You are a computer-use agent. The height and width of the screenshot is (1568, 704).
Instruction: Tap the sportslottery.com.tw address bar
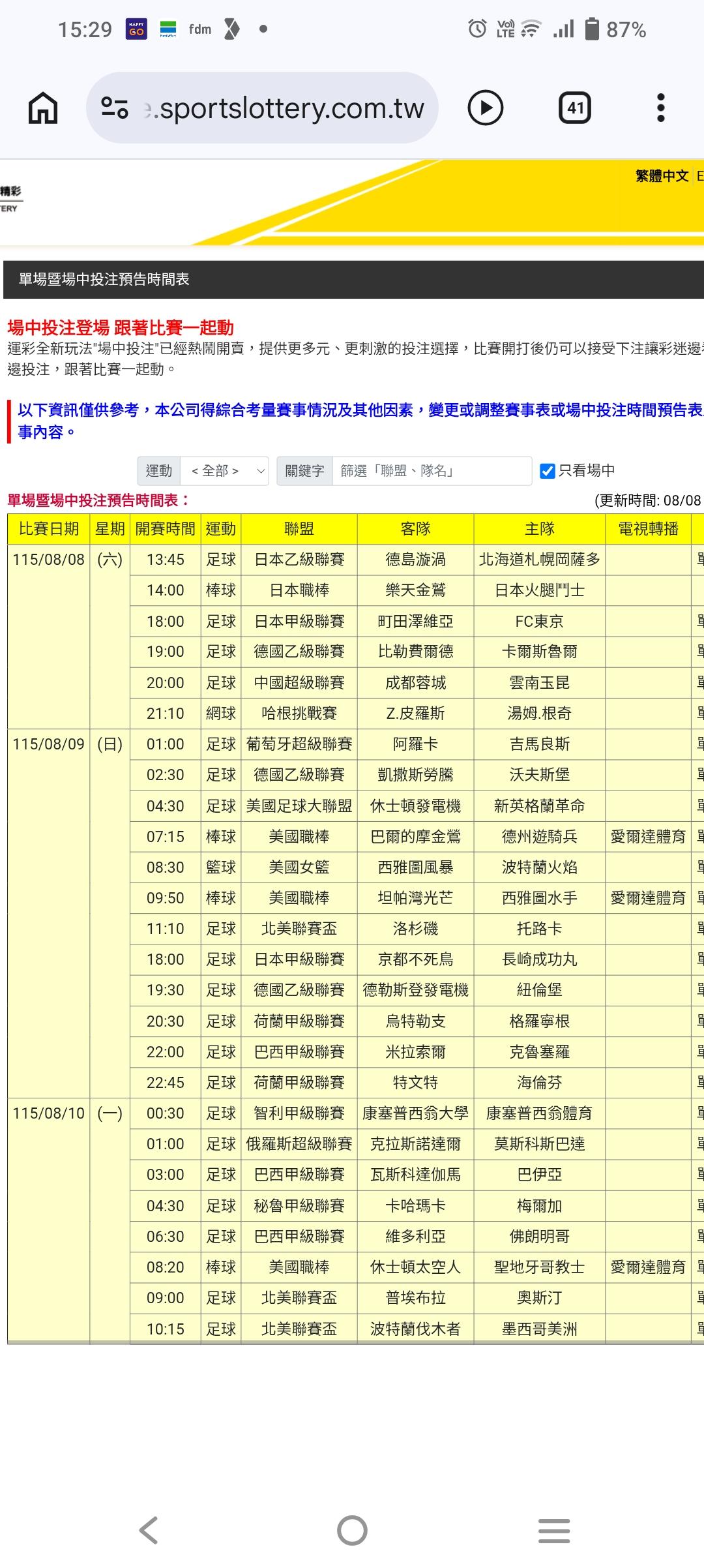pos(262,108)
